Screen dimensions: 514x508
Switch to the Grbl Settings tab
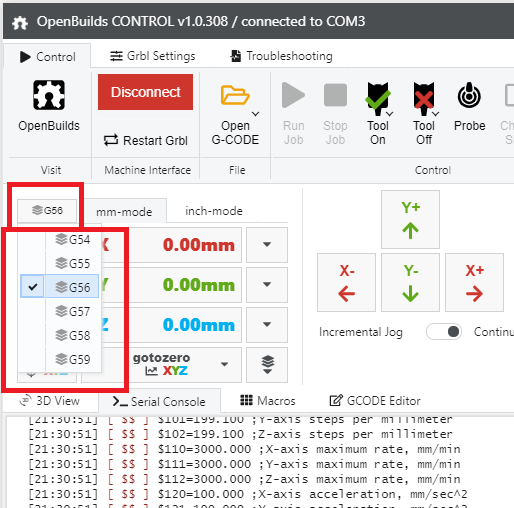tap(153, 56)
